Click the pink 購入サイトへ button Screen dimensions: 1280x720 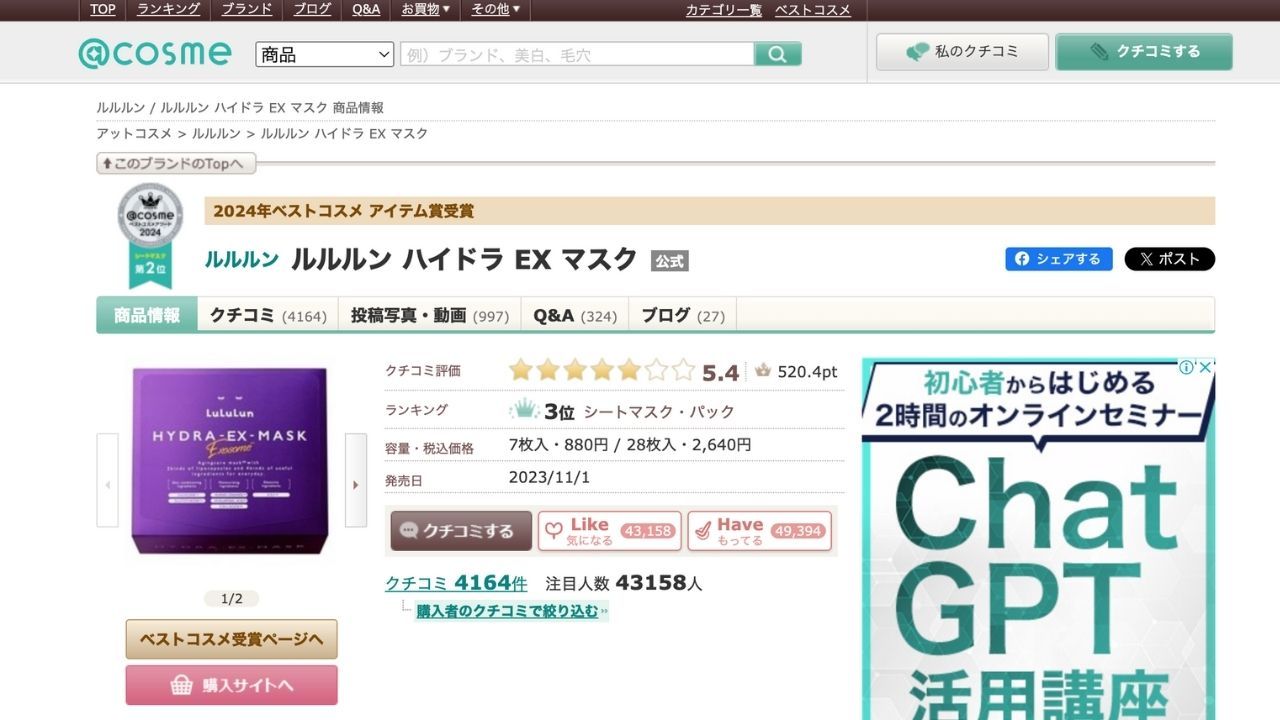[x=231, y=685]
